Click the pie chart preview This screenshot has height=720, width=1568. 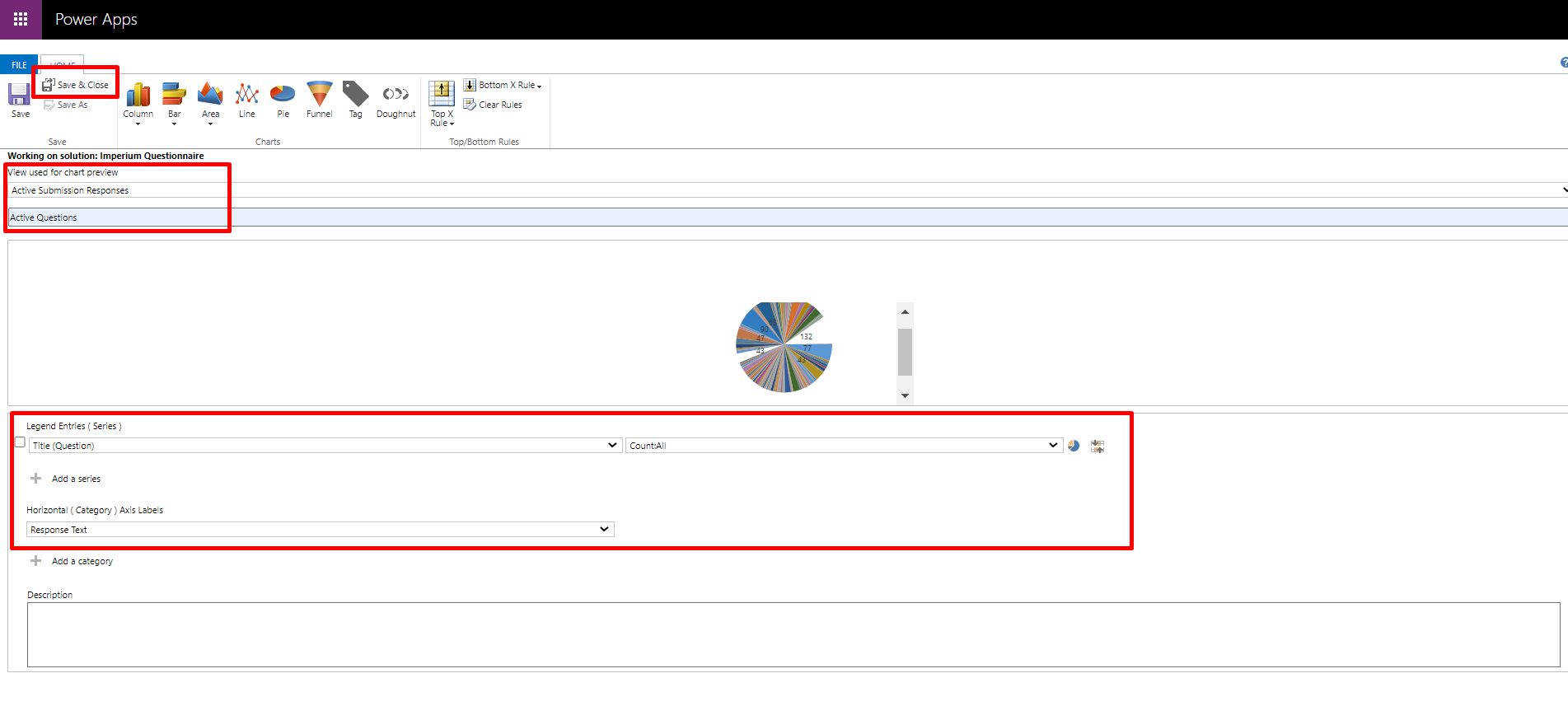click(784, 347)
